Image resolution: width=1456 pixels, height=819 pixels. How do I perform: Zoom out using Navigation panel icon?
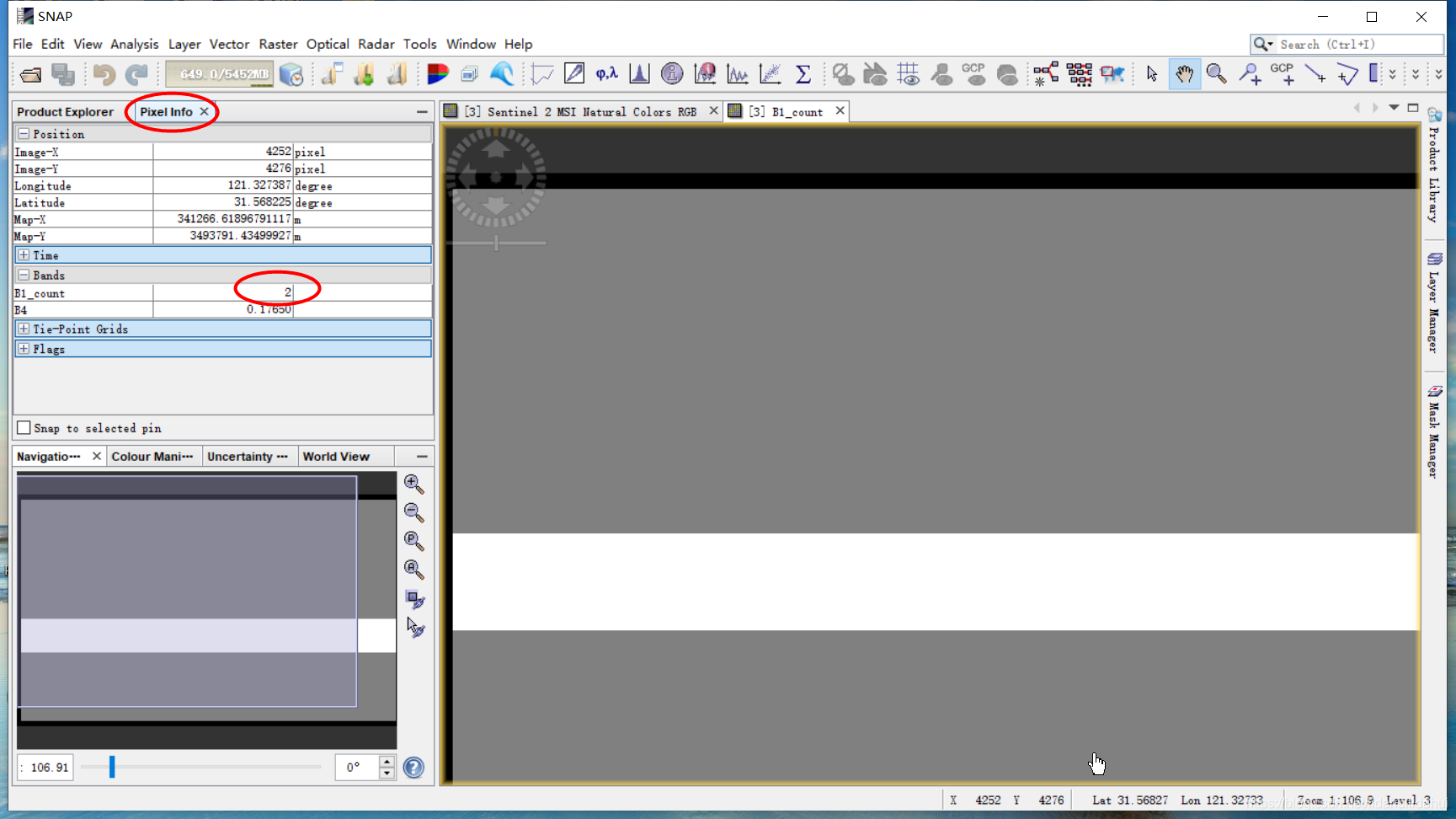pos(413,512)
